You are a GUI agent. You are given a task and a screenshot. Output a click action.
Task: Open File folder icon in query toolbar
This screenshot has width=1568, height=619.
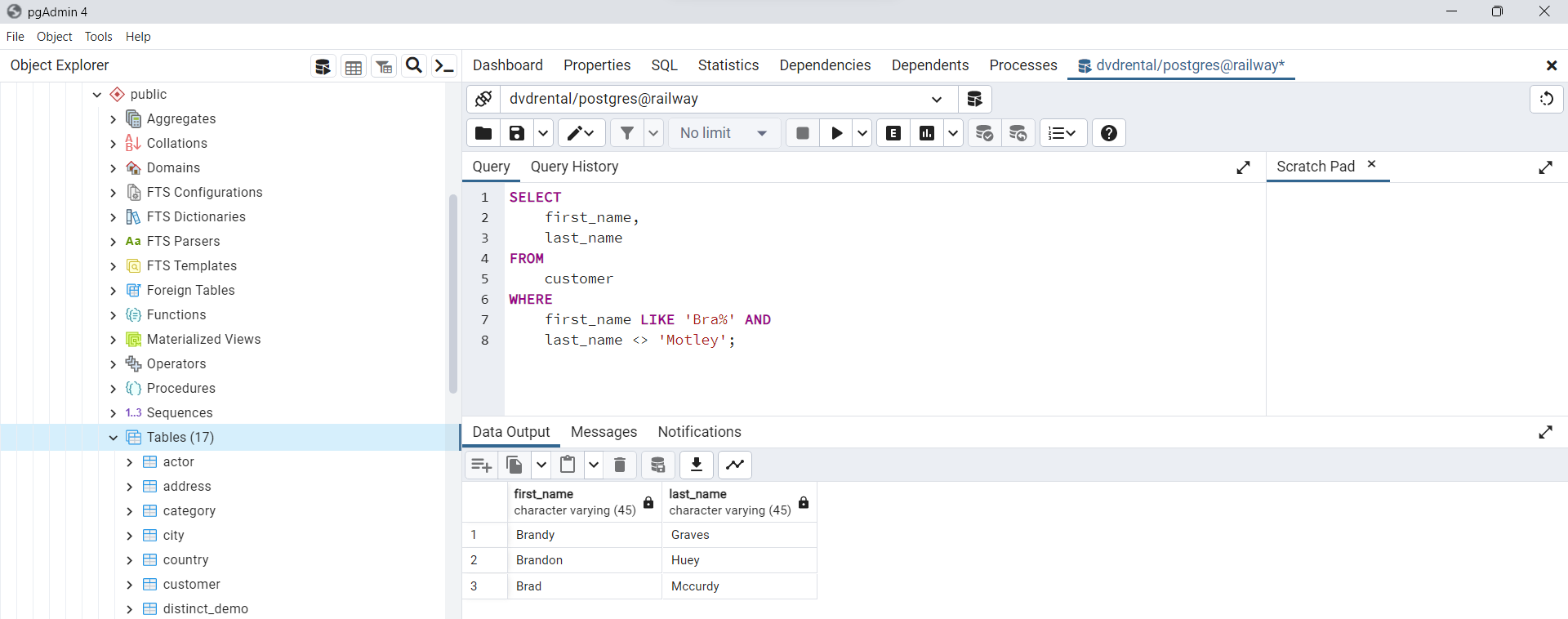(483, 133)
